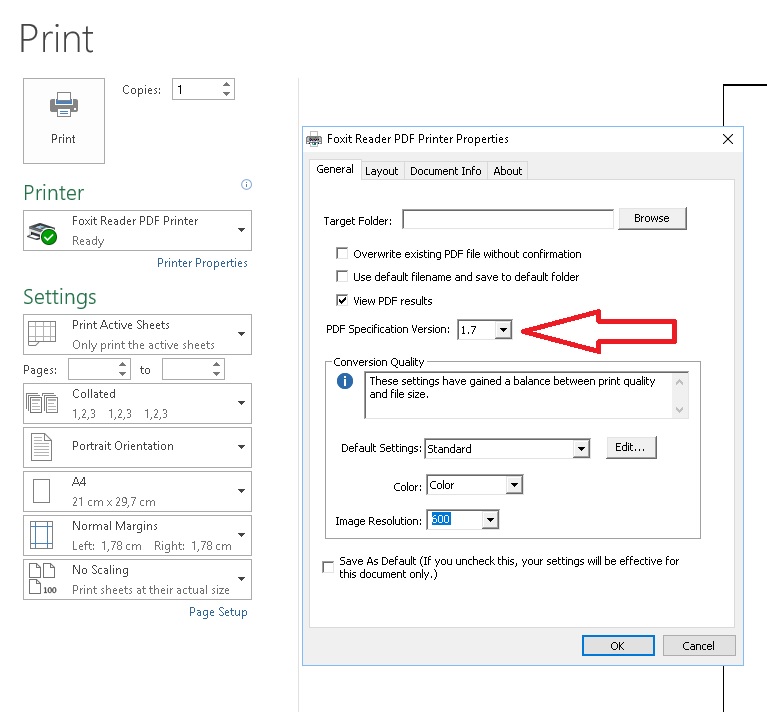
Task: Open the Color mode dropdown
Action: [514, 485]
